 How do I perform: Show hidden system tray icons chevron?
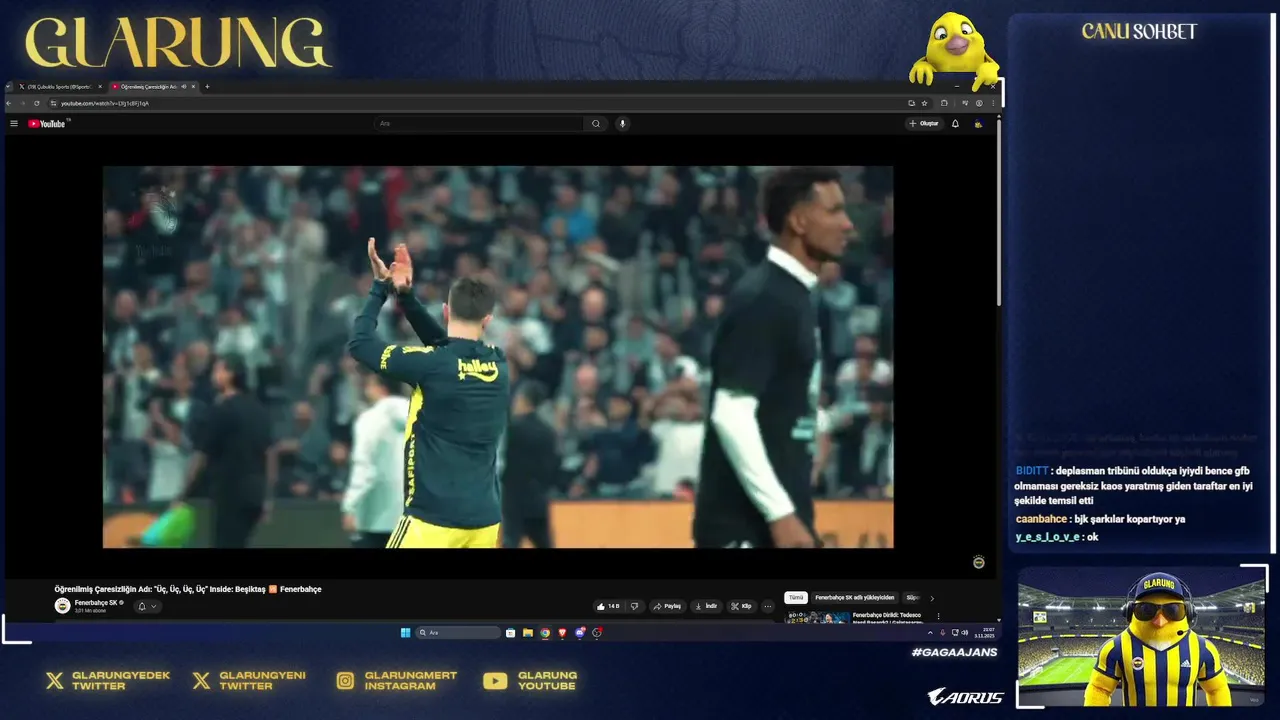click(930, 633)
